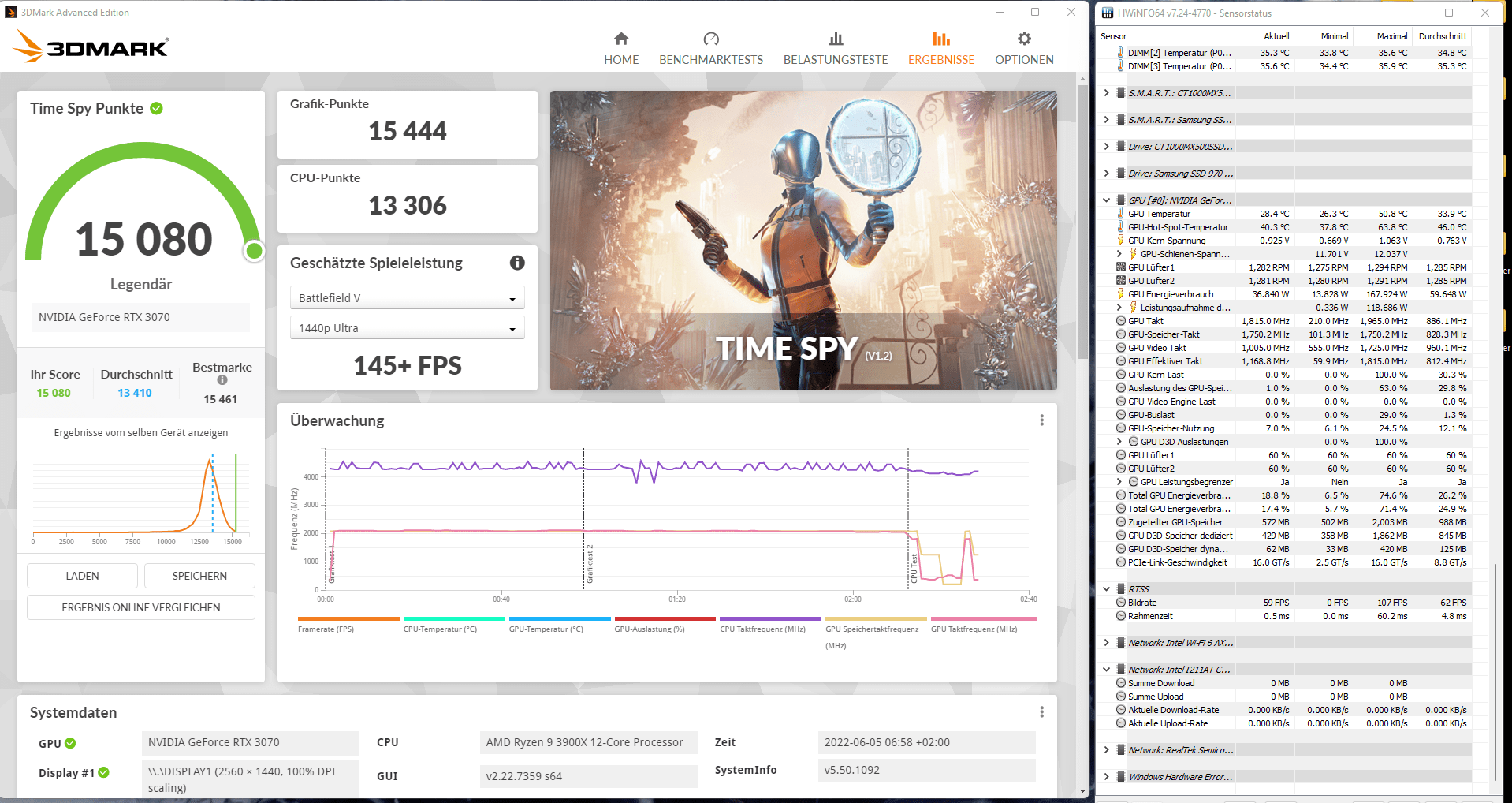The image size is (1512, 803).
Task: Click the GPU-Temperatur color legend swatch
Action: (560, 618)
